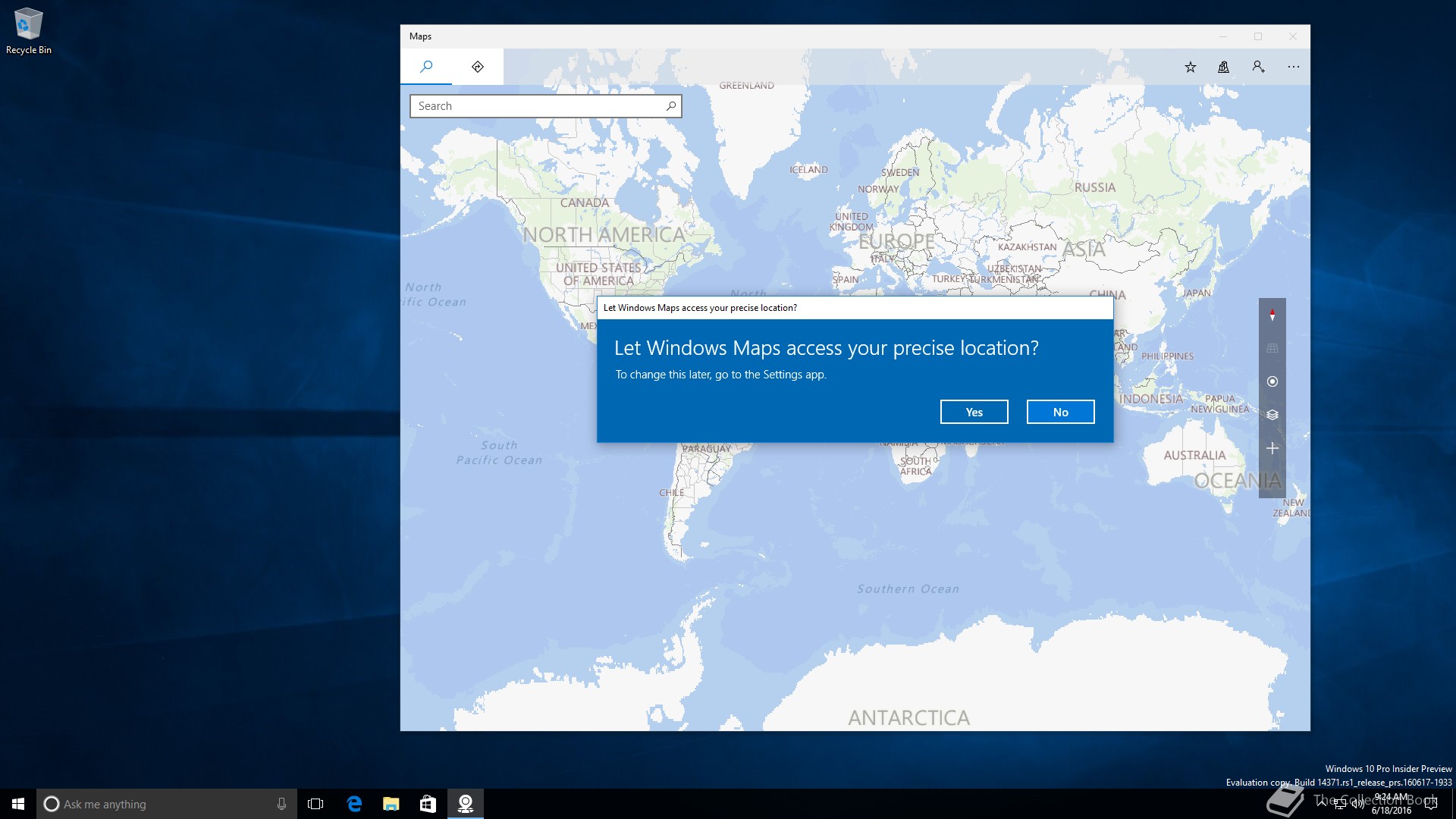
Task: Click No to deny location access
Action: click(1060, 412)
